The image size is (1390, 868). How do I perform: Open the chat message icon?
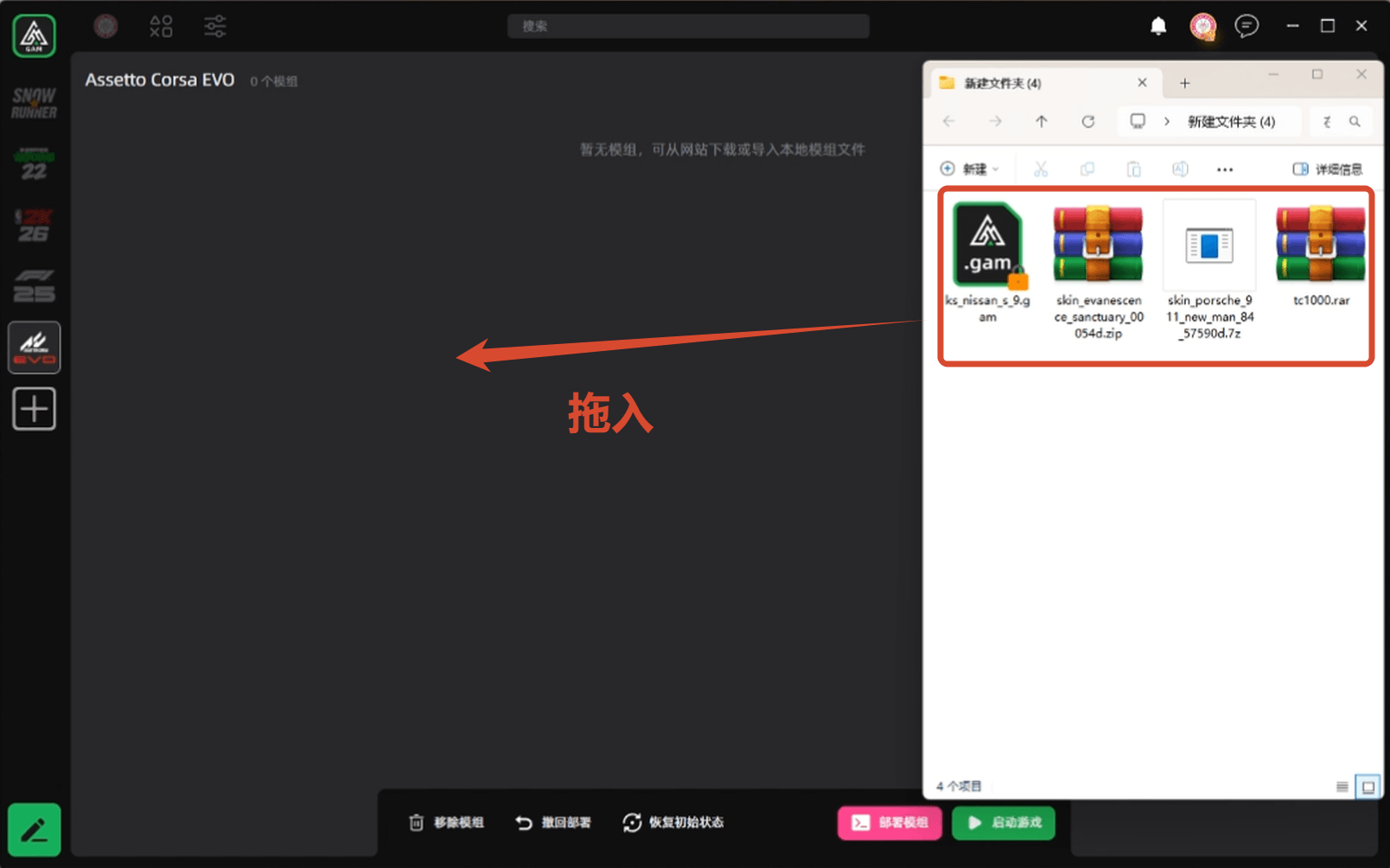[x=1247, y=26]
